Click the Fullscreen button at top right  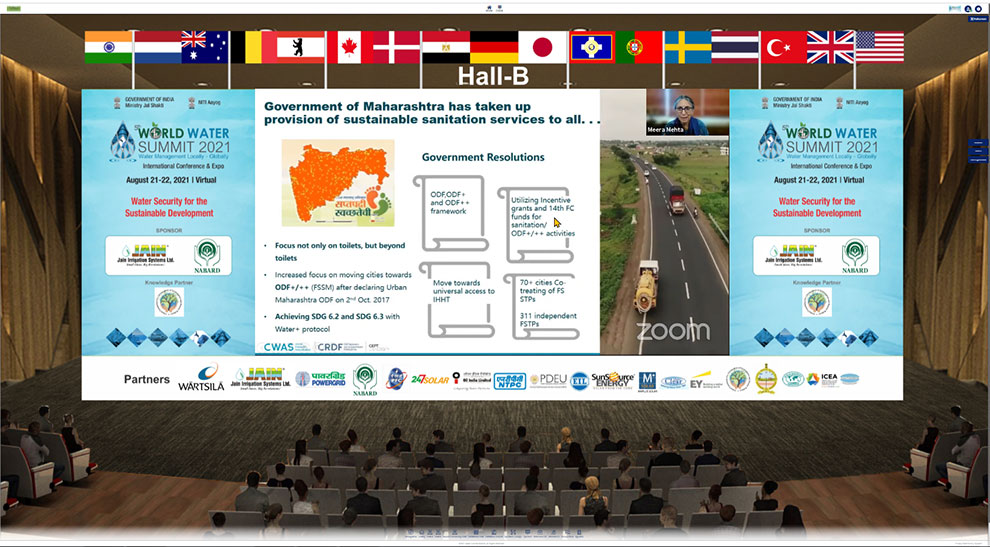[977, 19]
